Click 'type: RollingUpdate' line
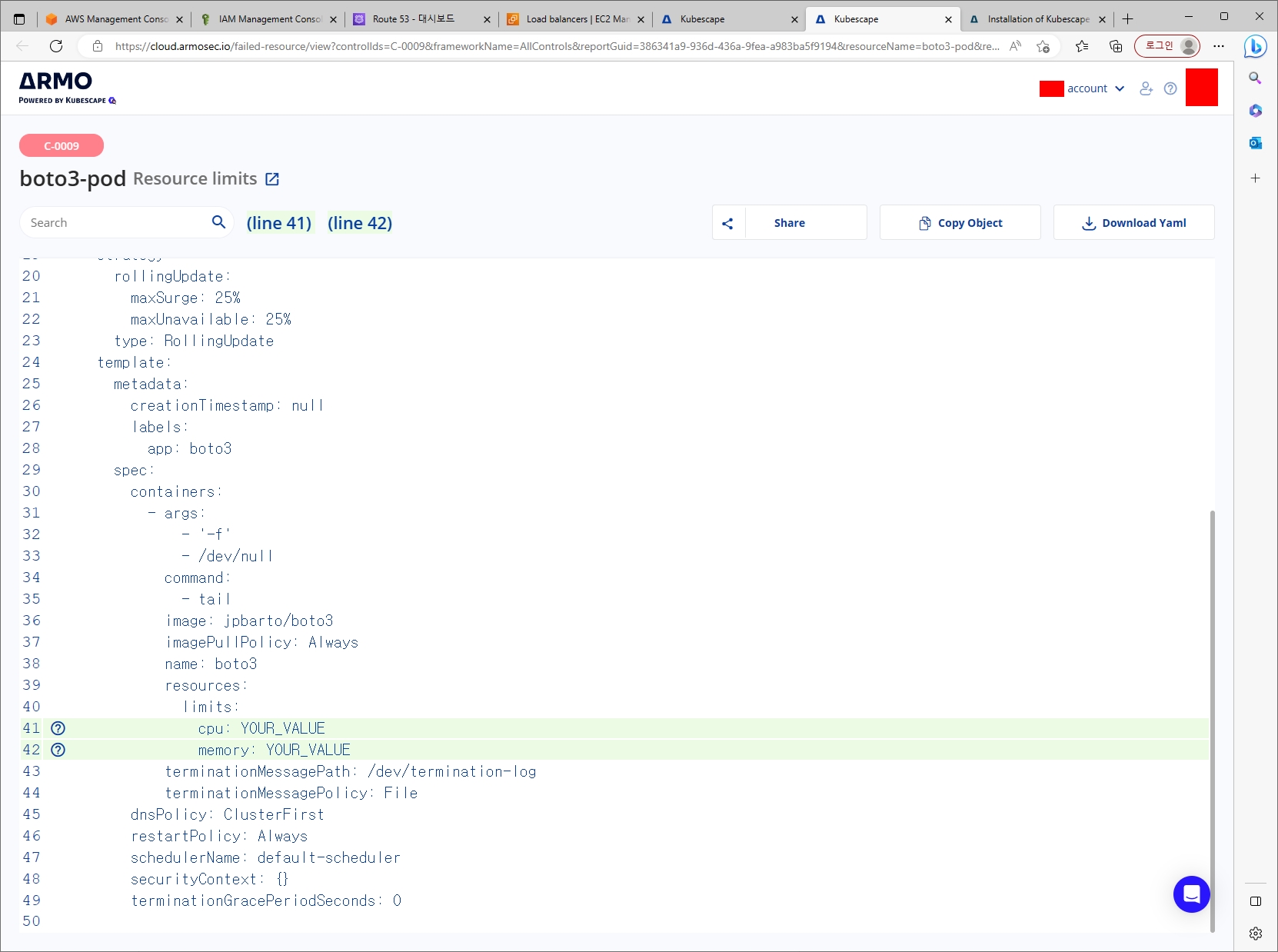 pos(194,341)
